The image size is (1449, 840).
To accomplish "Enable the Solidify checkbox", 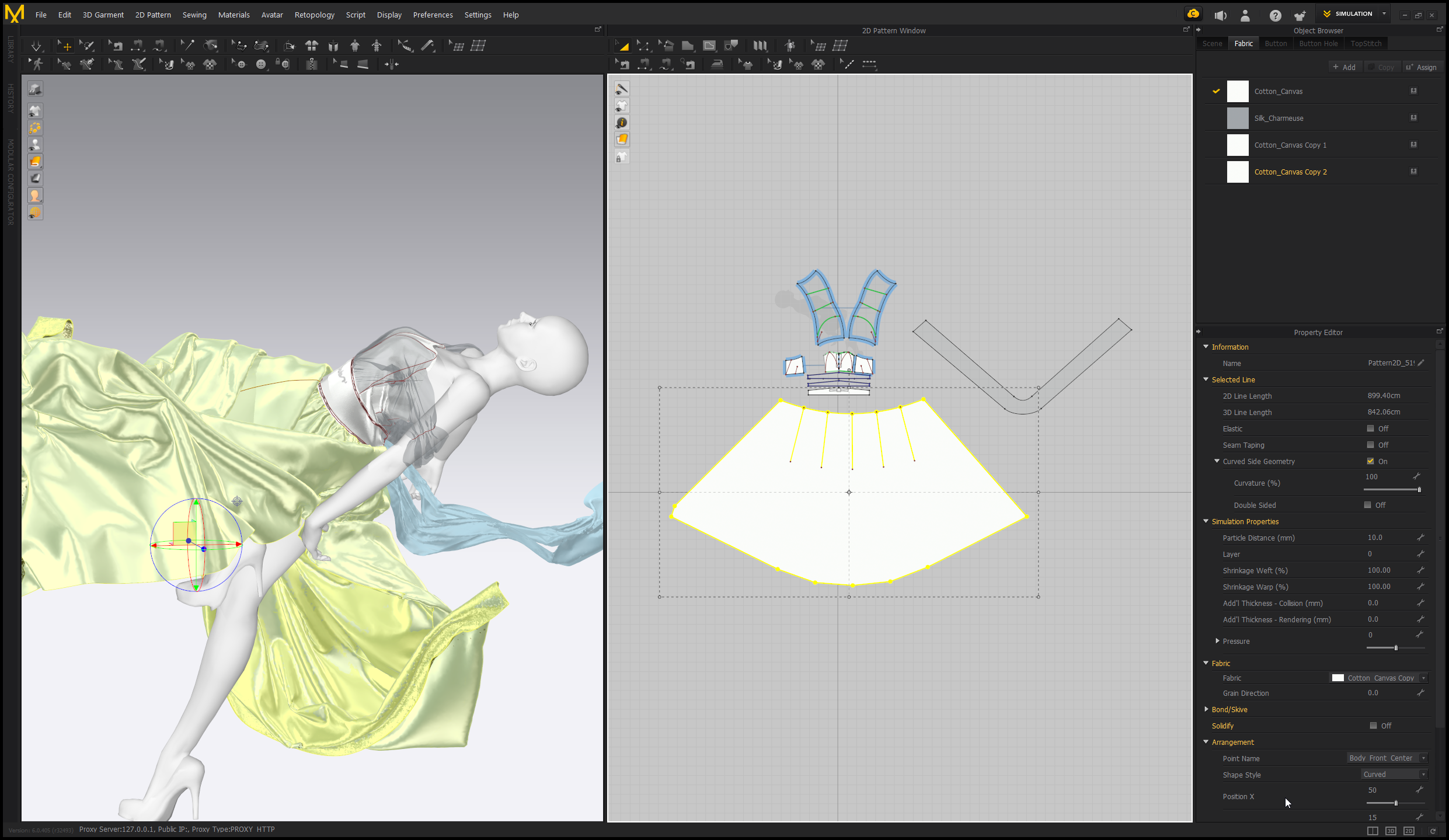I will pos(1373,726).
